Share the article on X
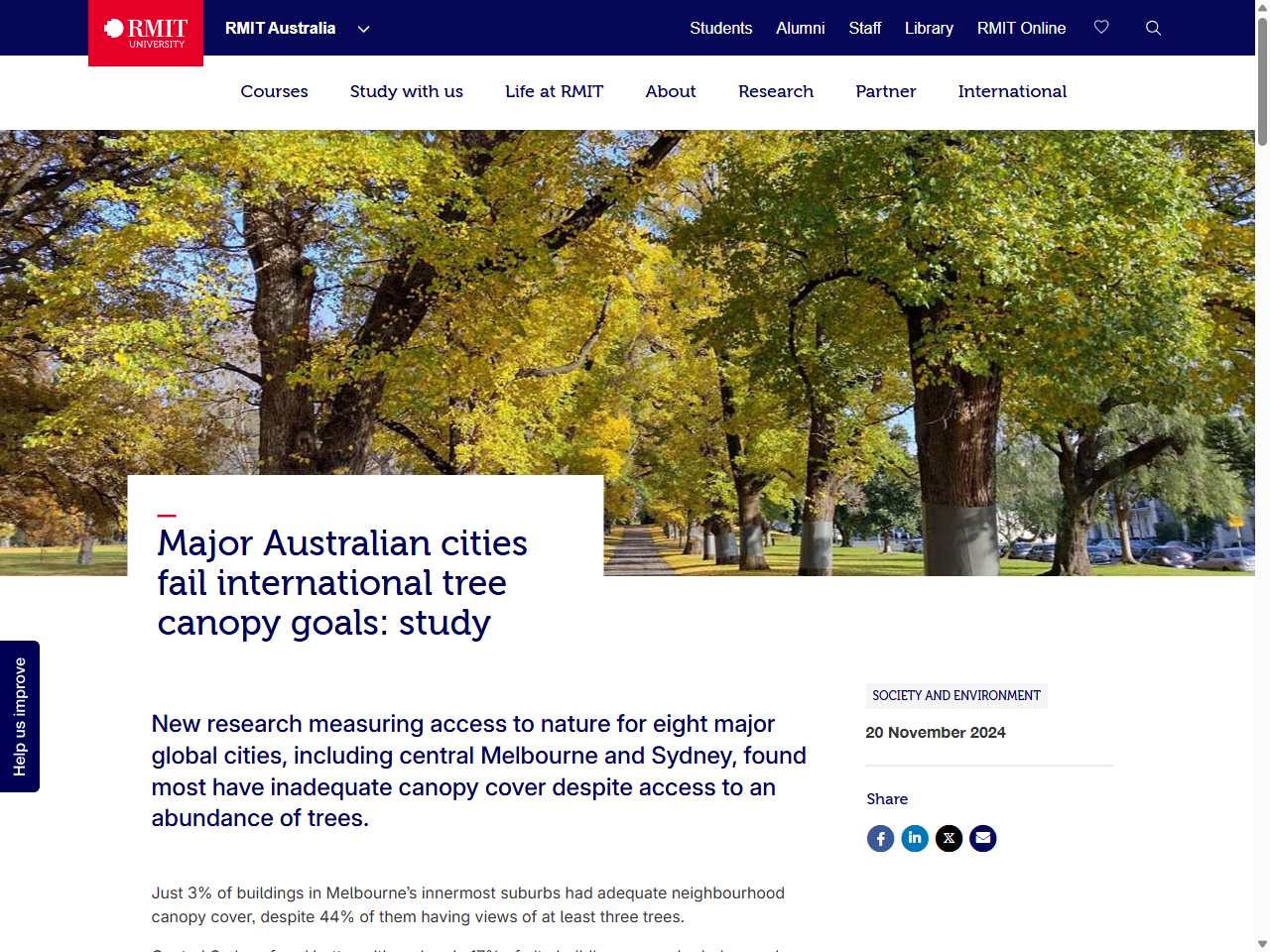 pyautogui.click(x=949, y=838)
